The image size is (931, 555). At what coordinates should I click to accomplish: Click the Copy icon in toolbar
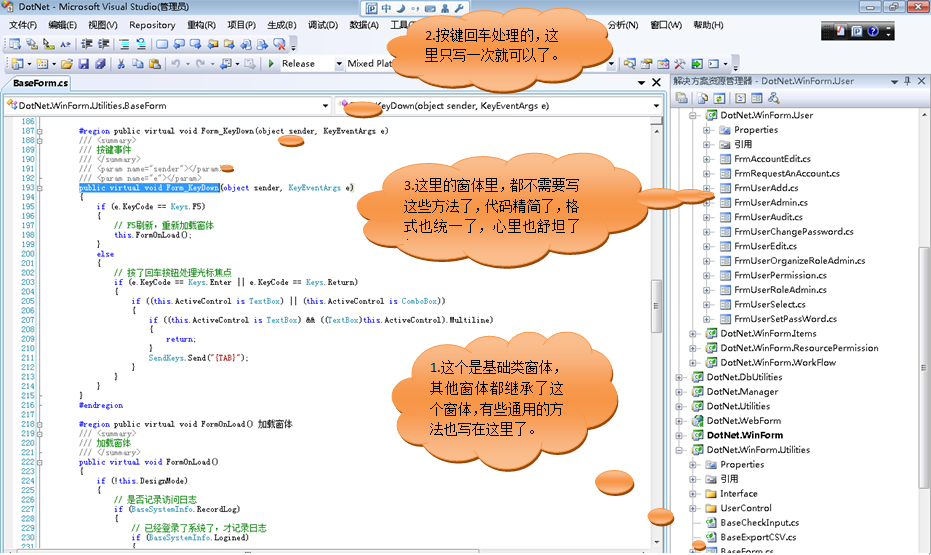[x=138, y=64]
